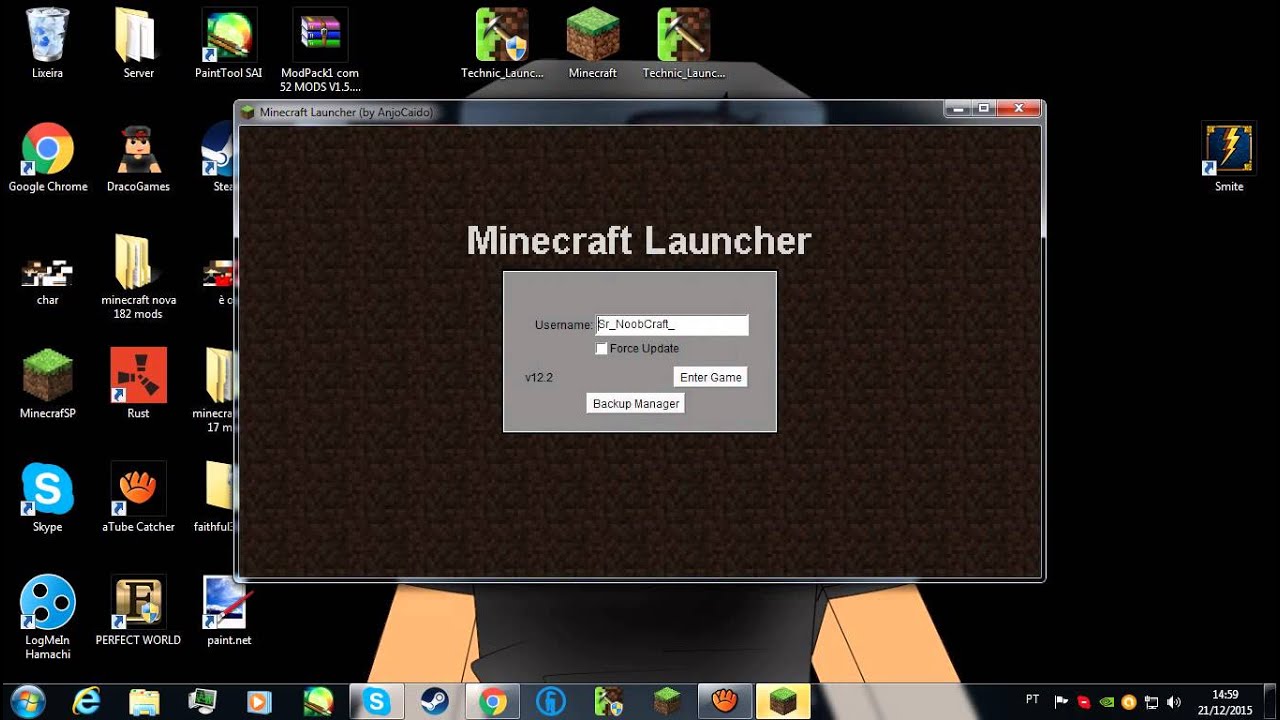Click the network tray icon
Image resolution: width=1280 pixels, height=720 pixels.
point(1151,702)
